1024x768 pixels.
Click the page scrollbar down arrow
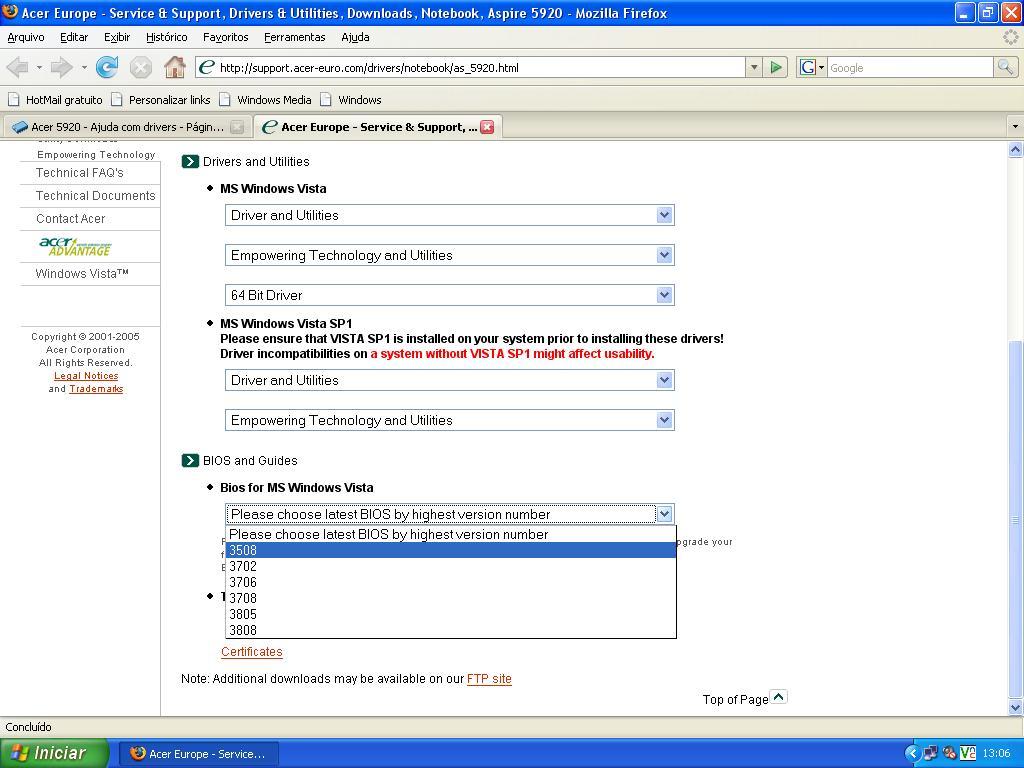(x=1015, y=707)
